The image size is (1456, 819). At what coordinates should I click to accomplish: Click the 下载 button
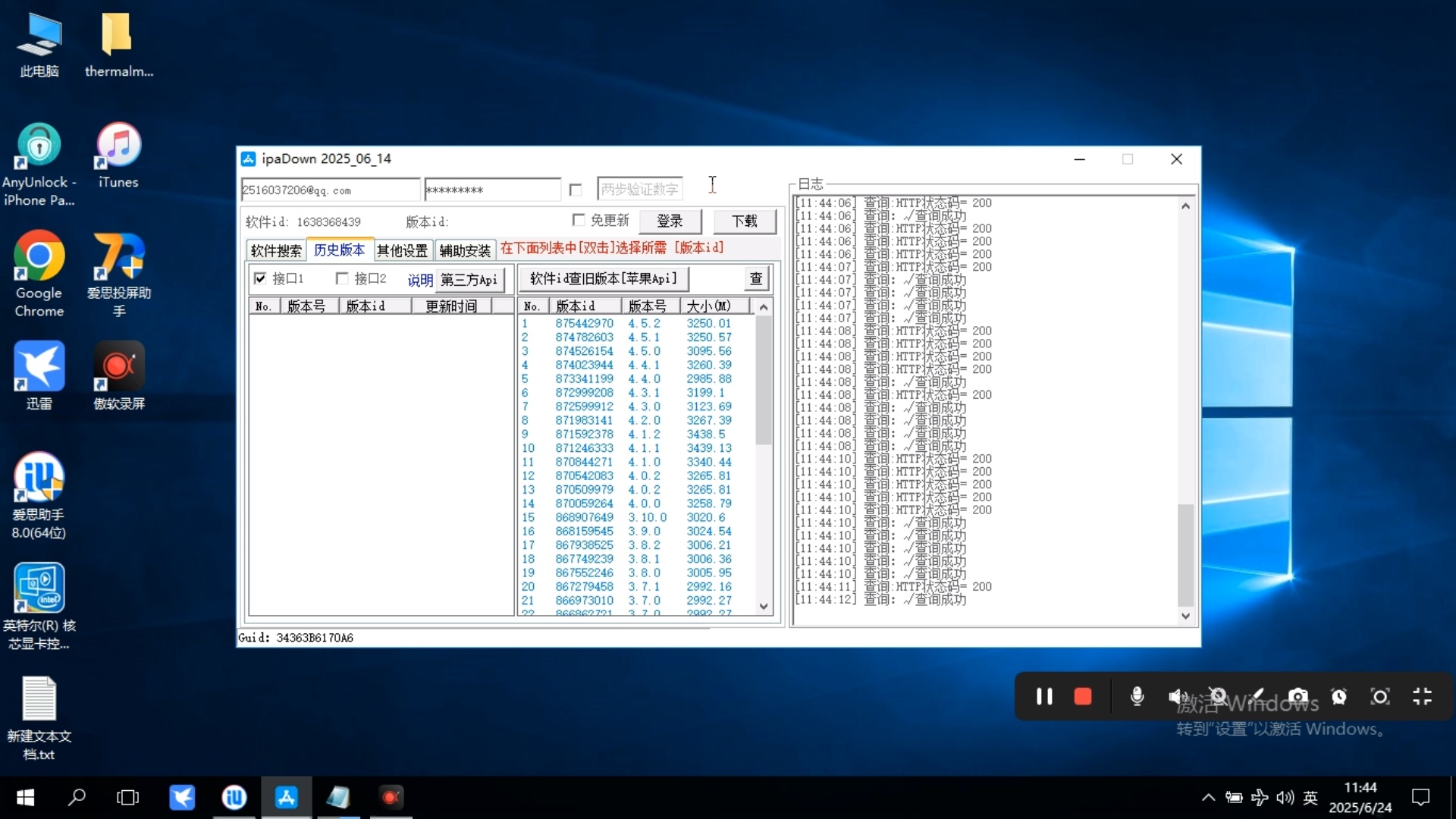pos(744,221)
